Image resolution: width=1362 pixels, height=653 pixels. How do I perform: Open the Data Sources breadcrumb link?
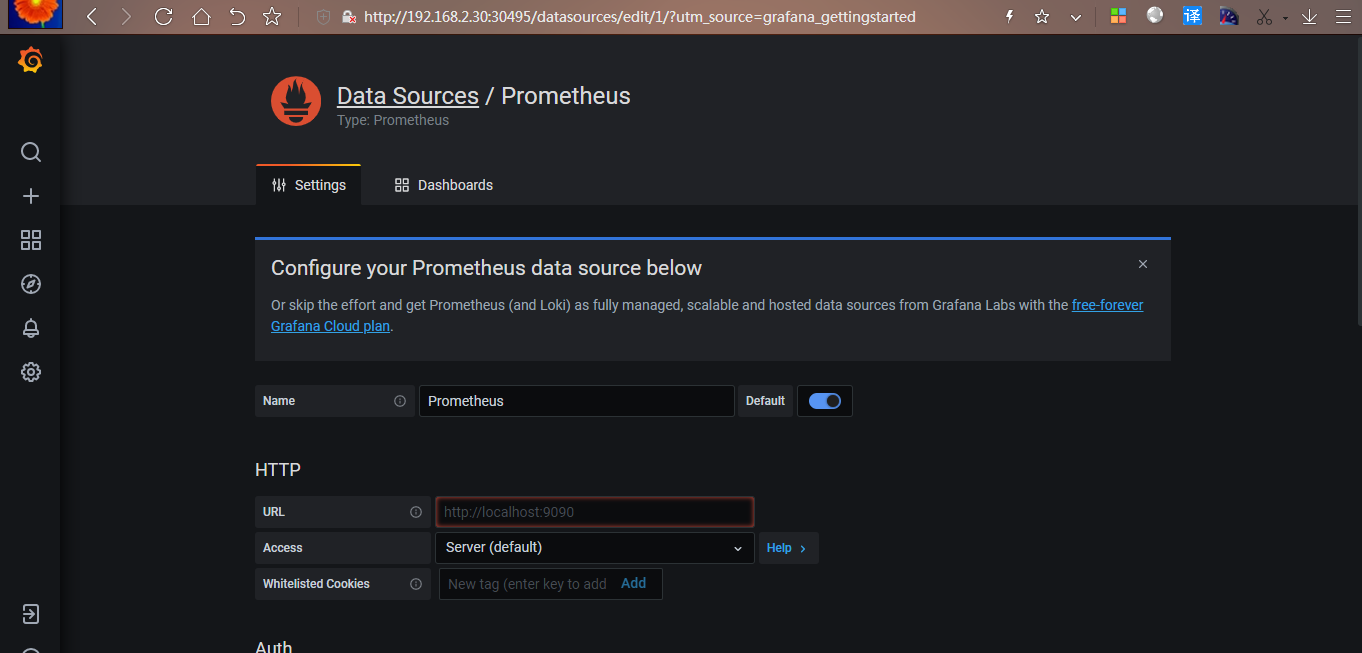pyautogui.click(x=408, y=96)
